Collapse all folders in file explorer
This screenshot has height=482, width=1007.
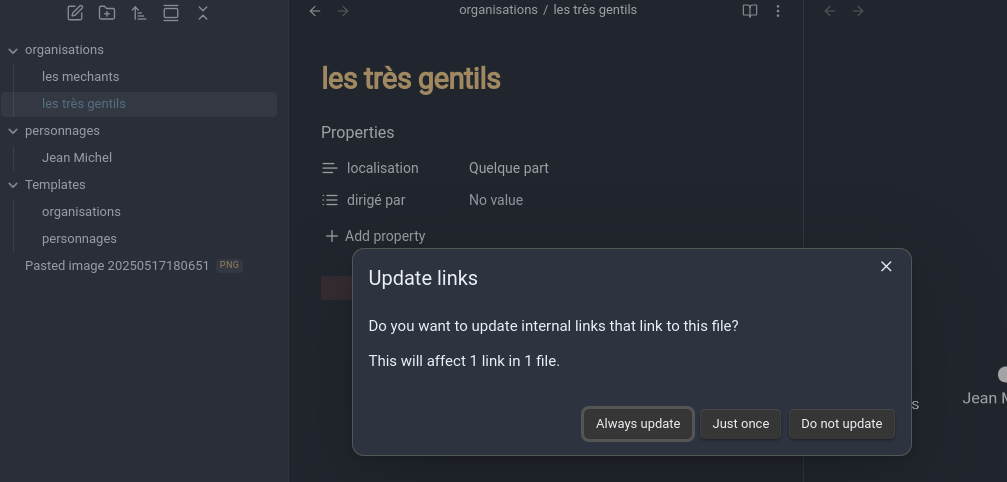tap(203, 13)
